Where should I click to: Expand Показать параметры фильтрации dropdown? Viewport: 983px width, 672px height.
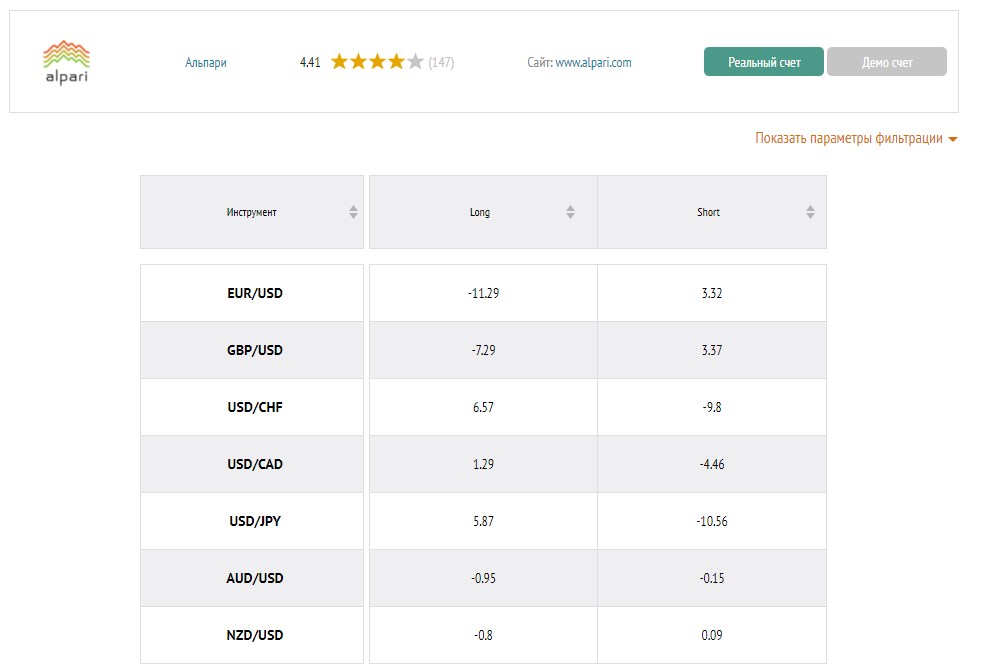(856, 139)
